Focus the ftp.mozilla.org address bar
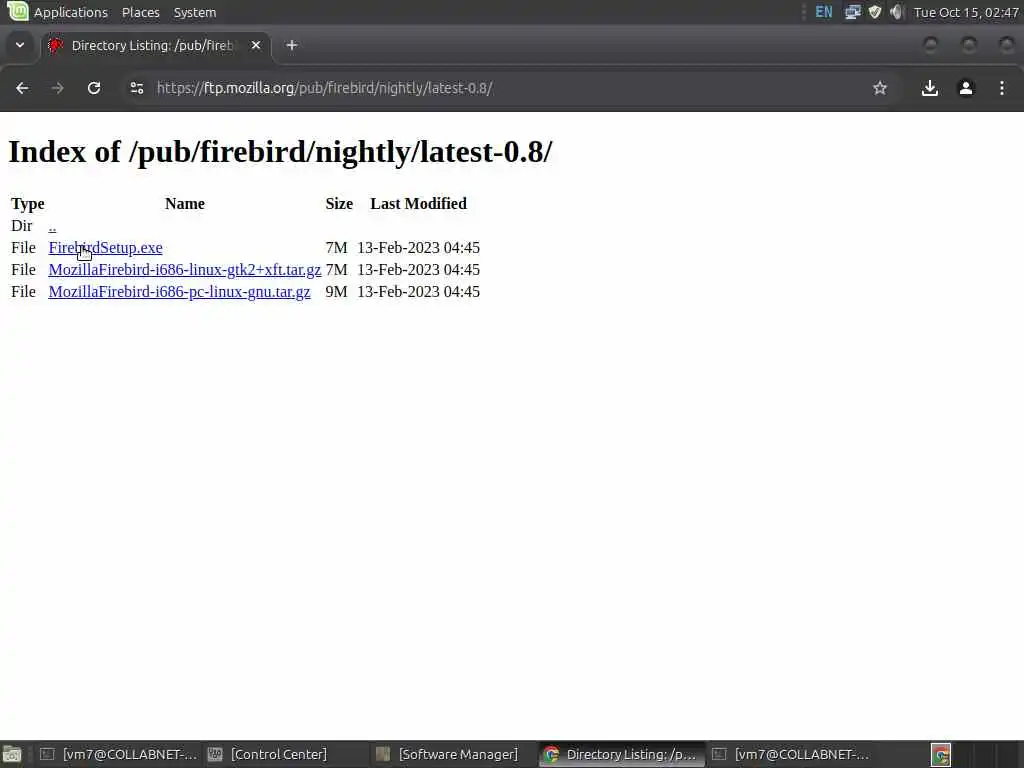Image resolution: width=1024 pixels, height=768 pixels. [509, 88]
